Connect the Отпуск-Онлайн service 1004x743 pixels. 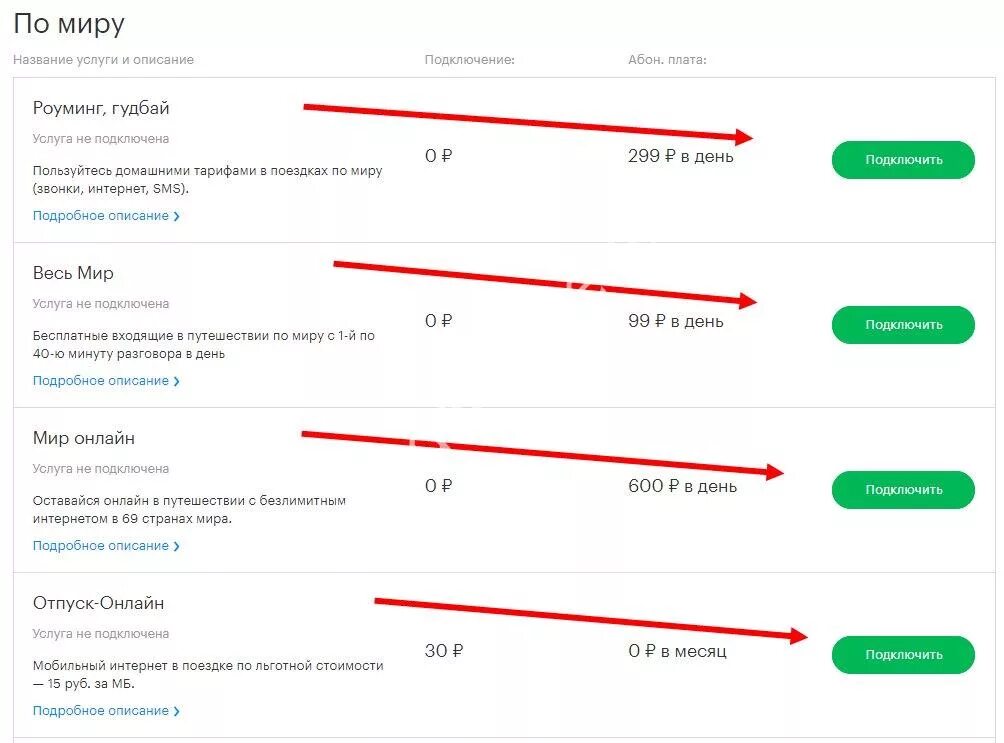903,655
